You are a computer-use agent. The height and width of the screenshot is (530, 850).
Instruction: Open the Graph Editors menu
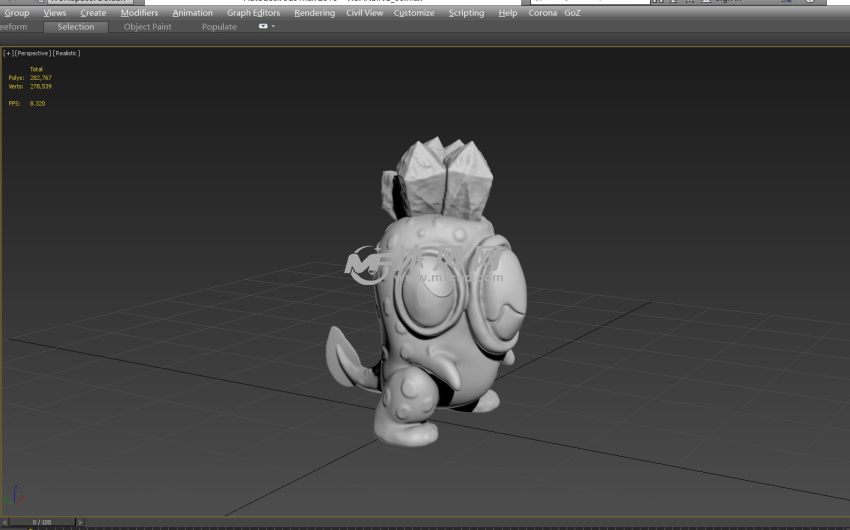pos(253,13)
